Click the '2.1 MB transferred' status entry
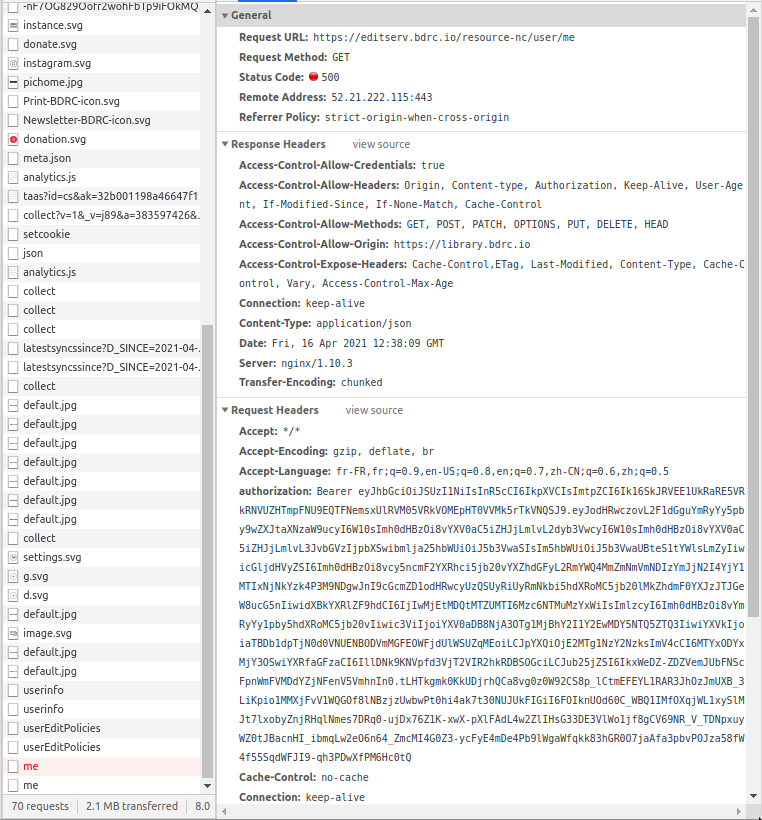762x820 pixels. 132,806
